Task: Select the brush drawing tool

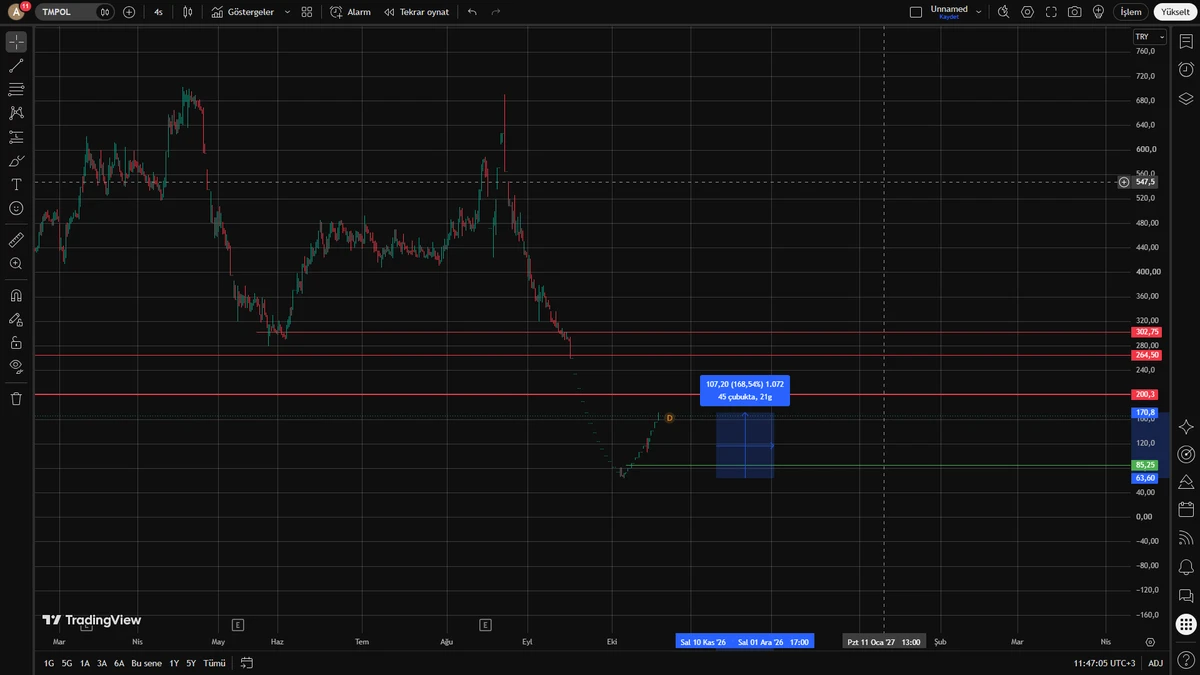Action: tap(16, 161)
